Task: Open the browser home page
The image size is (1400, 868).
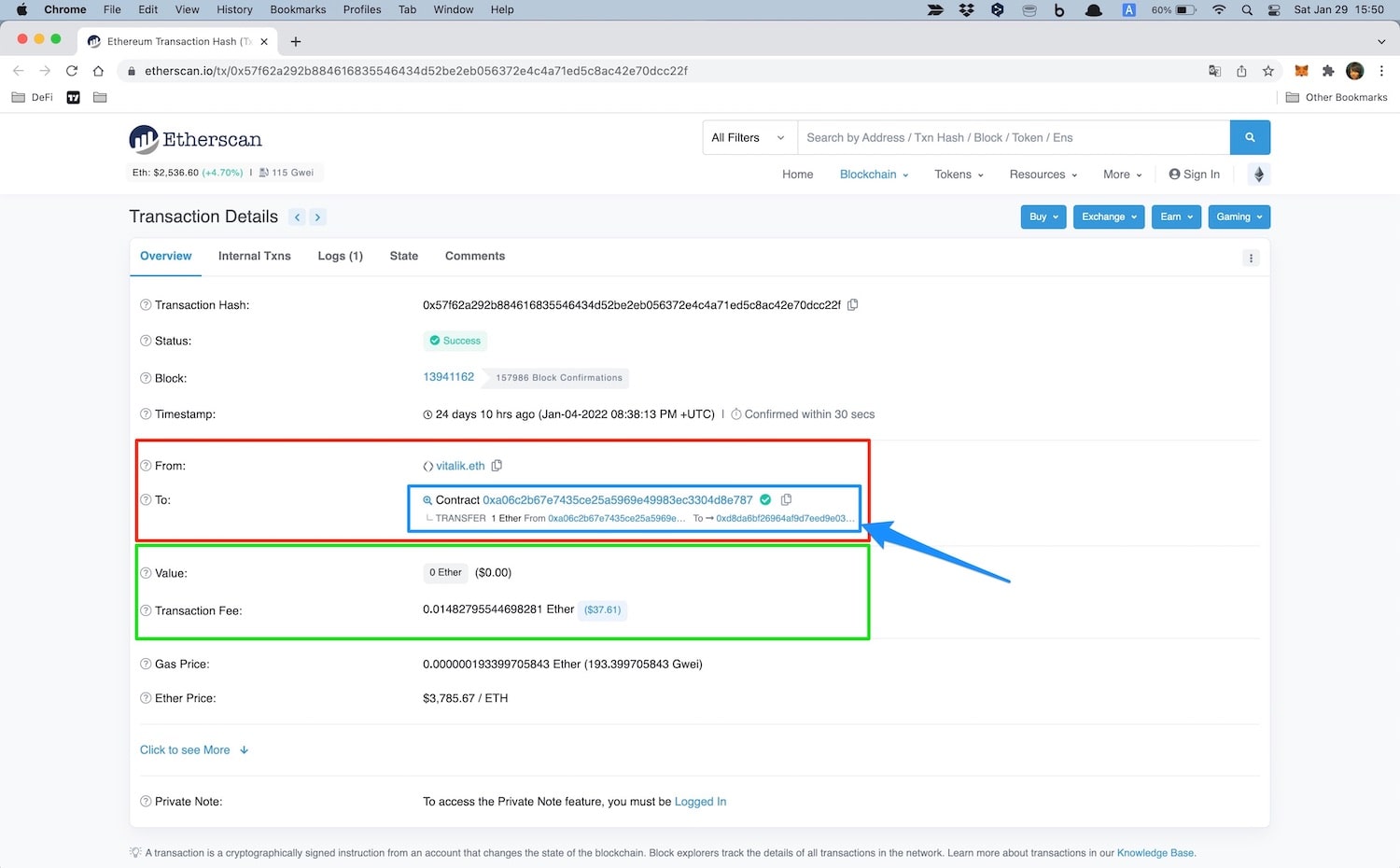Action: pyautogui.click(x=98, y=71)
